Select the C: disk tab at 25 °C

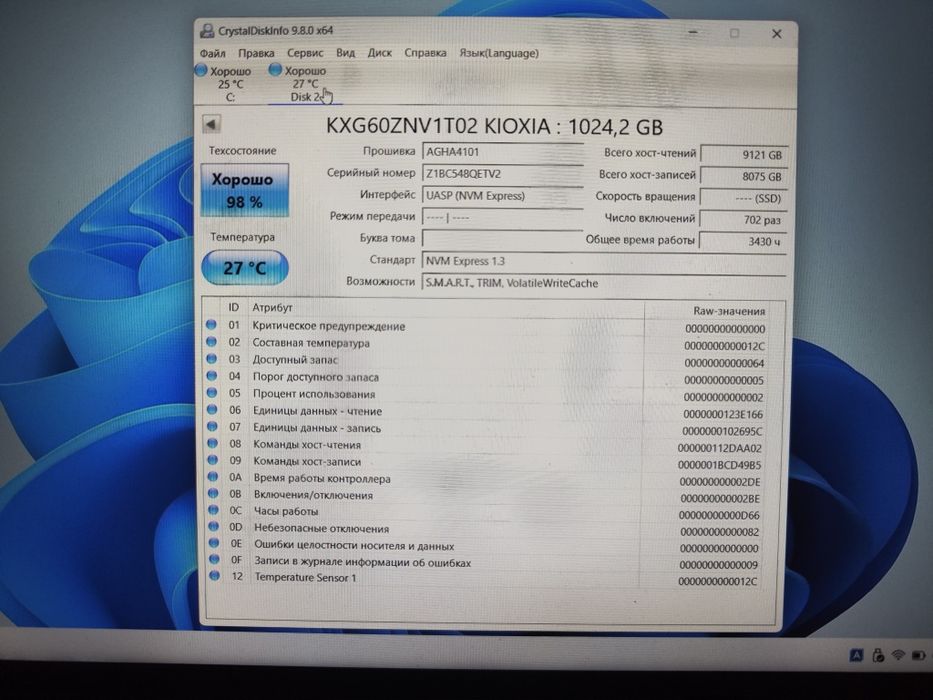pyautogui.click(x=225, y=84)
